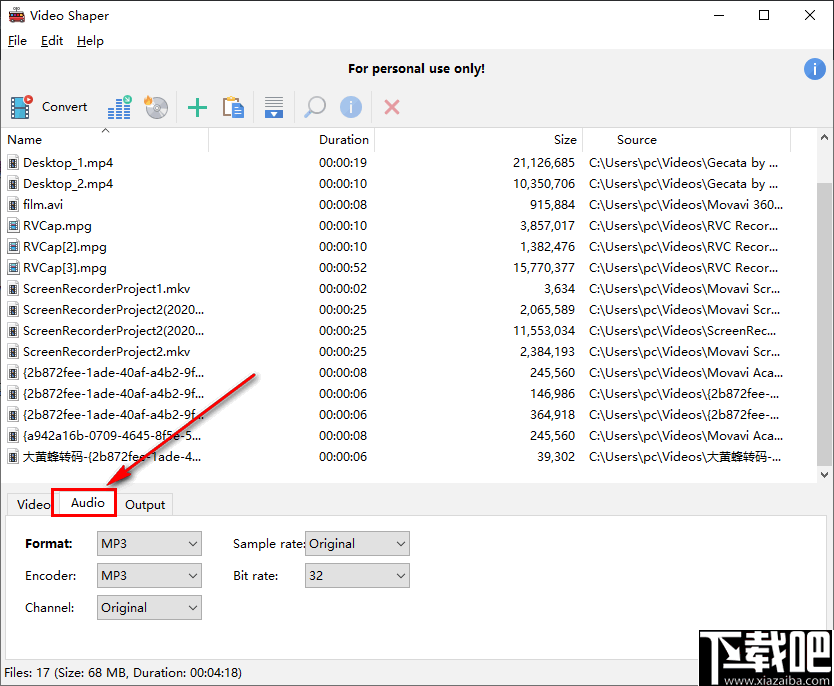Screen dimensions: 834x686
Task: Switch to the Video tab
Action: click(33, 504)
